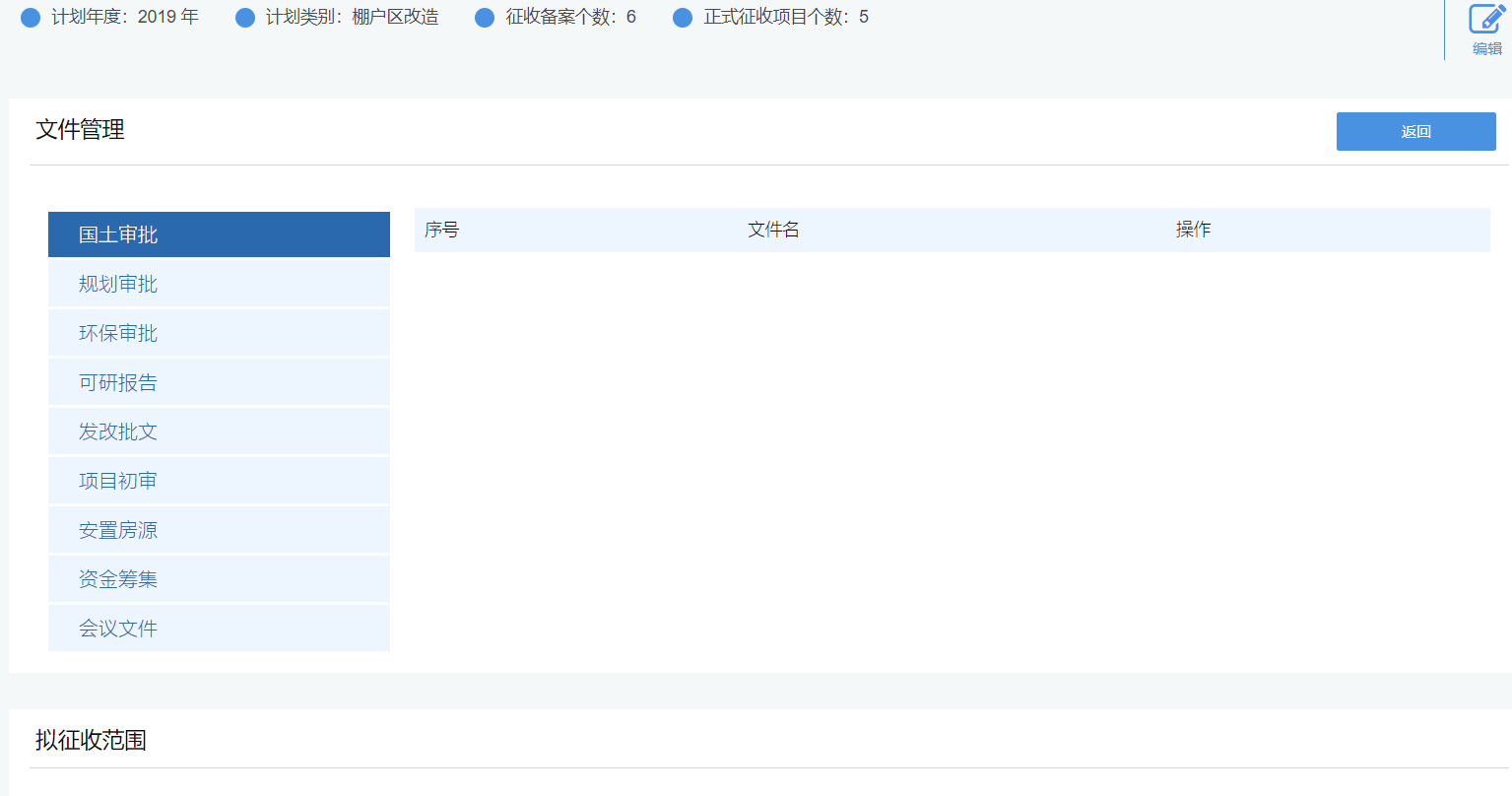Select 安置房源 in file list
Image resolution: width=1512 pixels, height=796 pixels.
click(219, 530)
